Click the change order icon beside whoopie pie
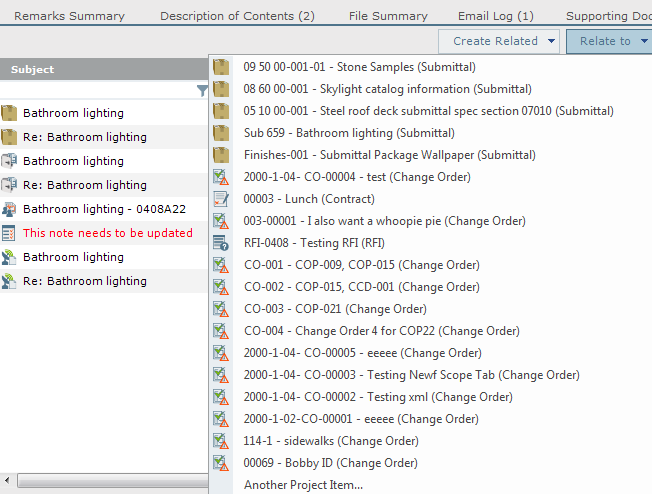The image size is (652, 494). 221,221
